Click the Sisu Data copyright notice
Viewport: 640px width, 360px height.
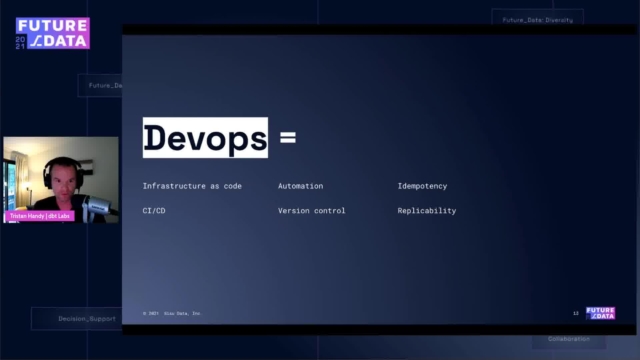(x=172, y=313)
